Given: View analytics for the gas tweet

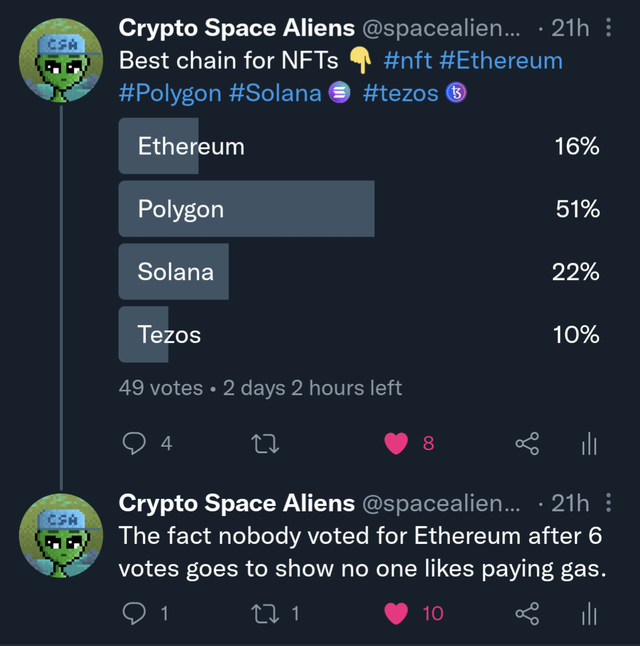Looking at the screenshot, I should point(589,612).
